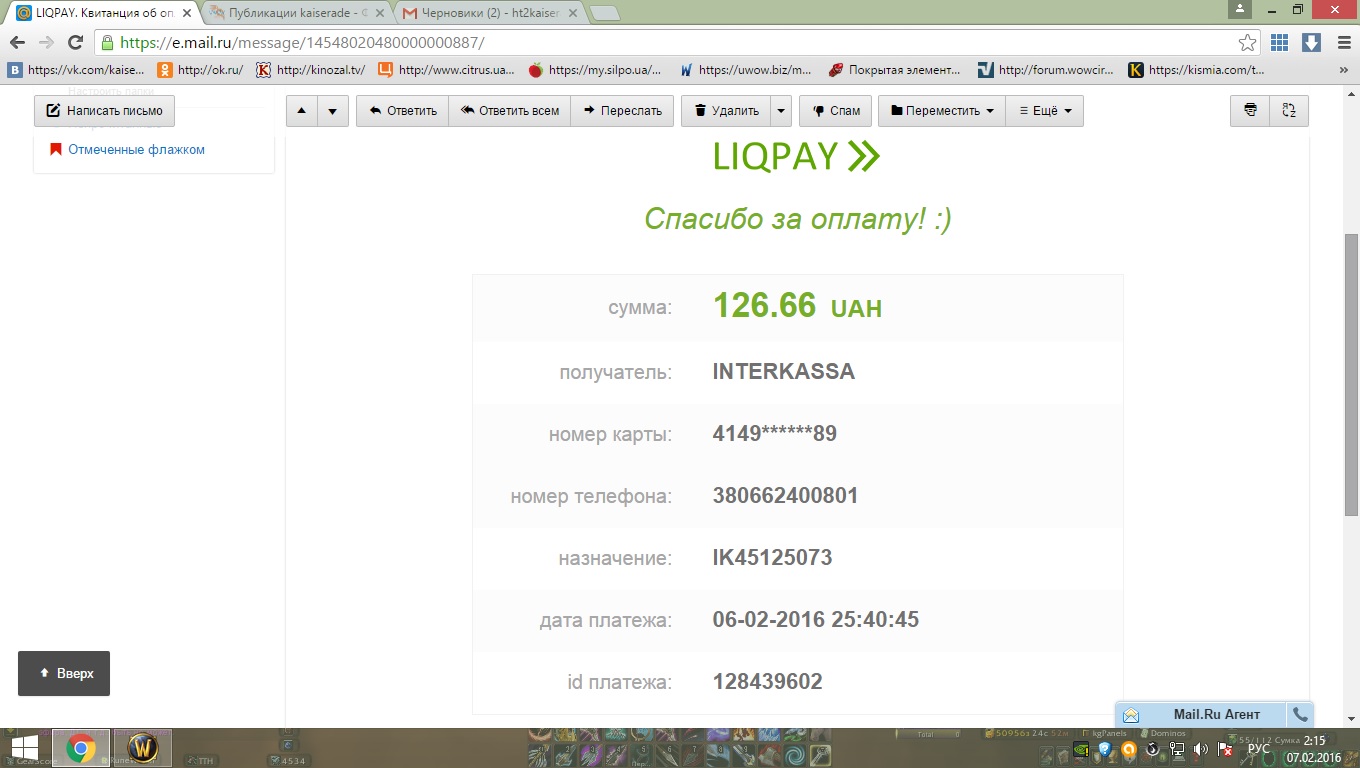Click the payment id 128439602
This screenshot has width=1360, height=768.
pyautogui.click(x=767, y=682)
